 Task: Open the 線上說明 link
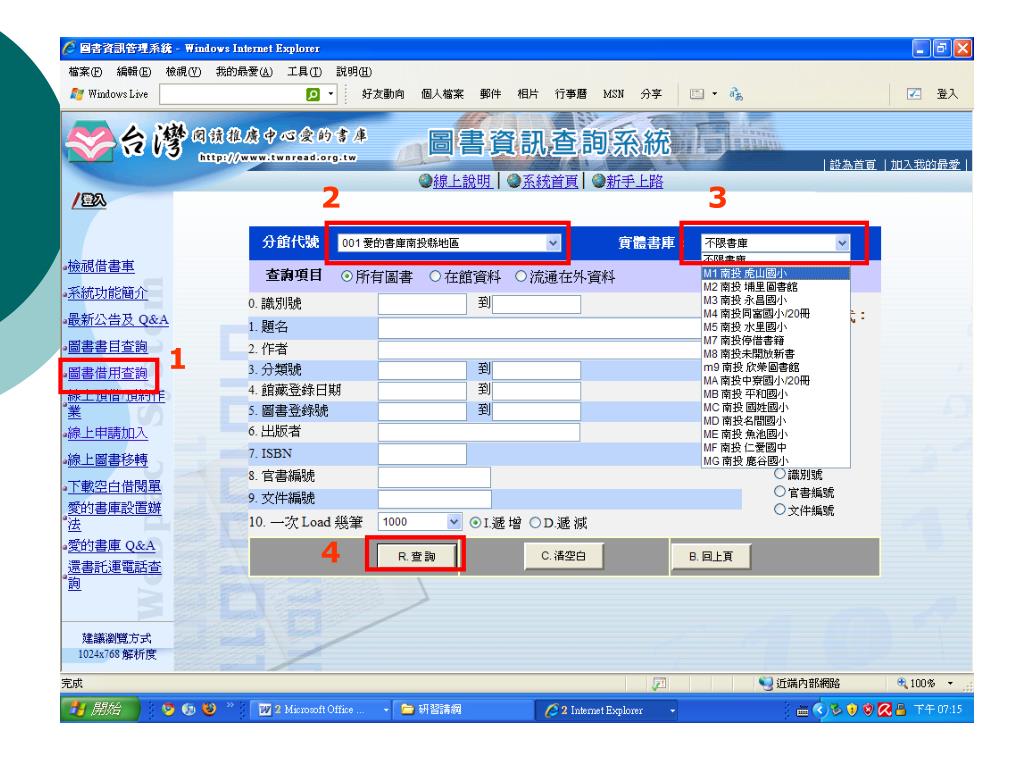click(x=462, y=181)
